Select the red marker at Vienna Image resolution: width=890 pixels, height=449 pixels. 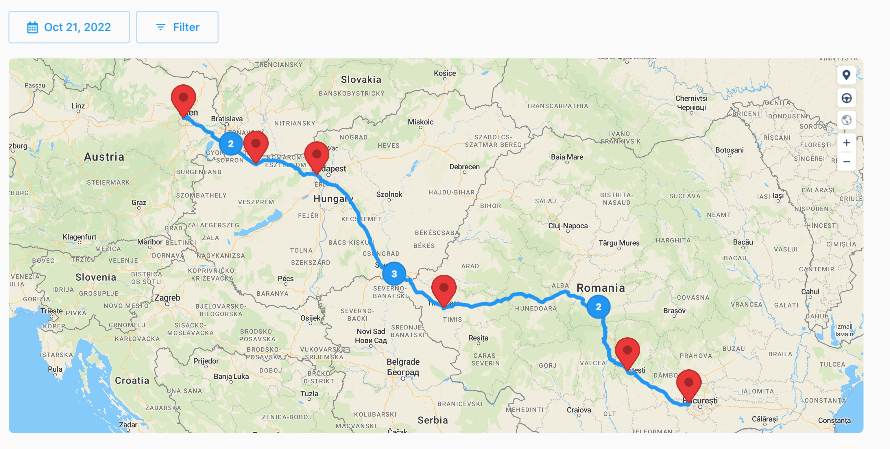(x=183, y=100)
